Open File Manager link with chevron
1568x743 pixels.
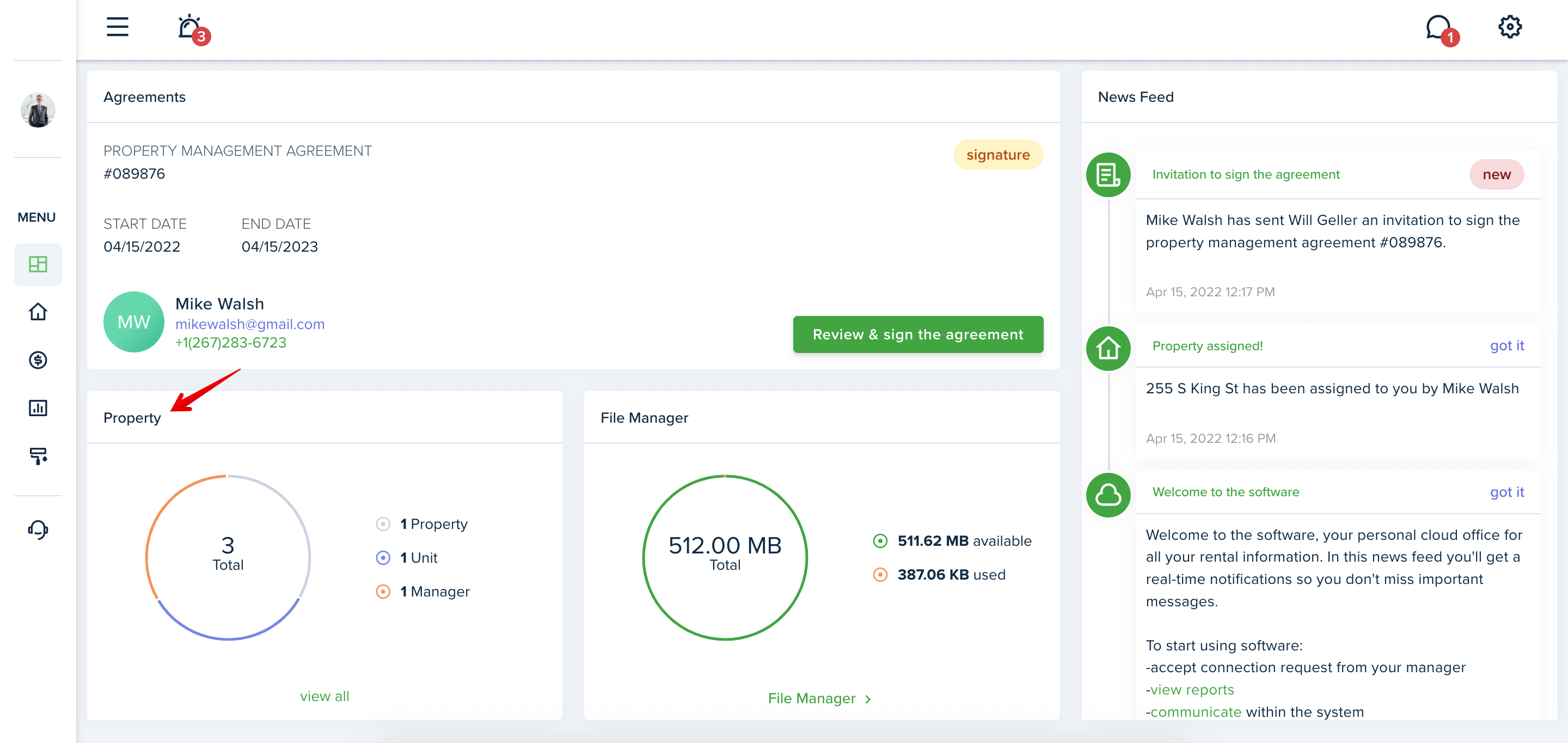pyautogui.click(x=820, y=698)
